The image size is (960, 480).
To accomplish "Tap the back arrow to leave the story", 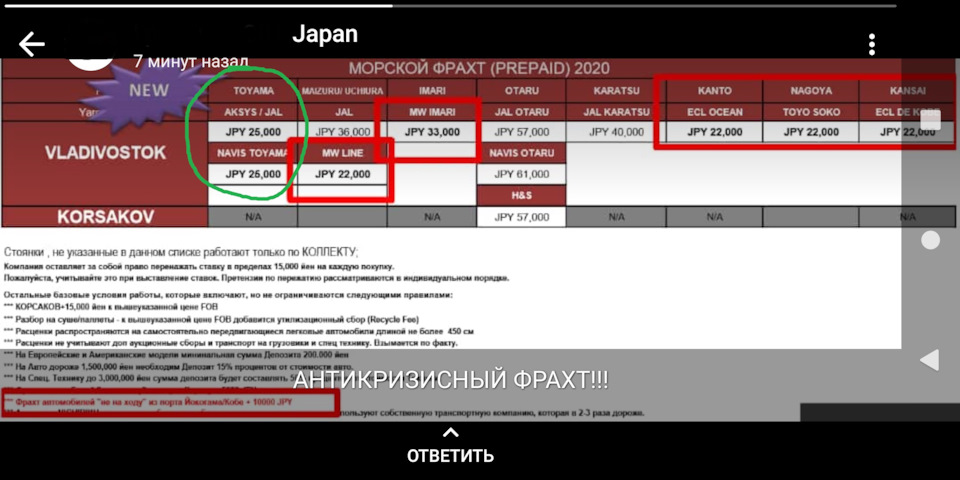I will tap(32, 45).
